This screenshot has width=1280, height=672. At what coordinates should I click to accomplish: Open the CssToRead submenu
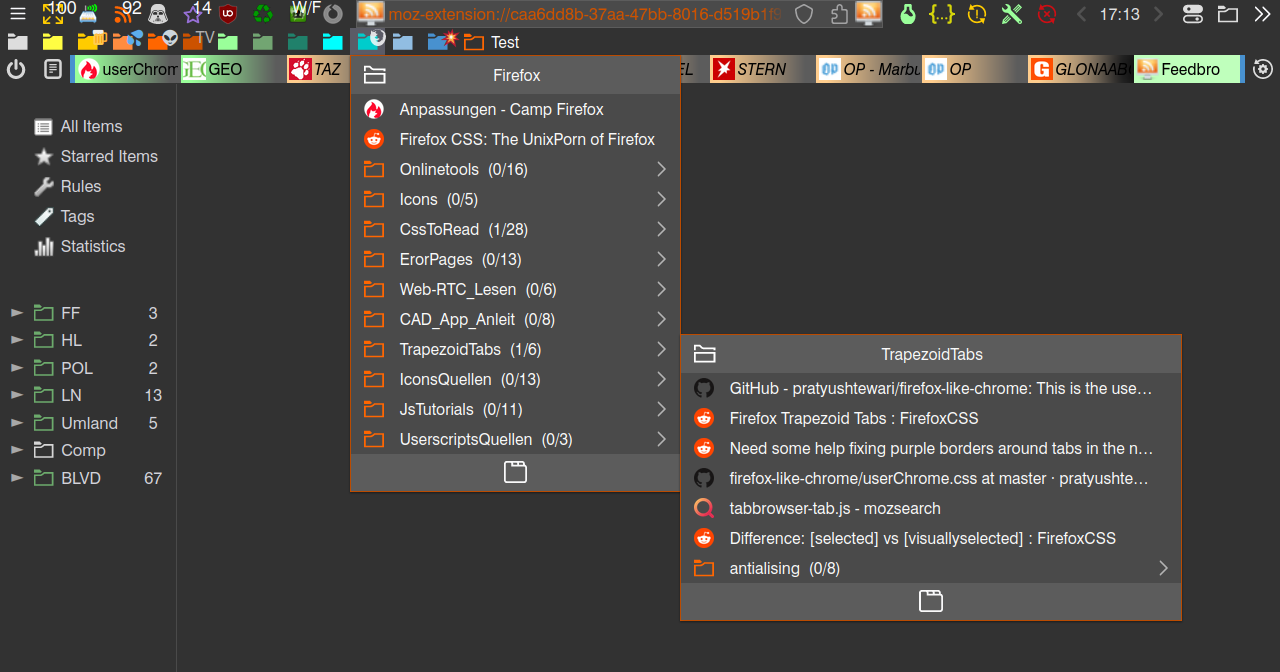(515, 229)
